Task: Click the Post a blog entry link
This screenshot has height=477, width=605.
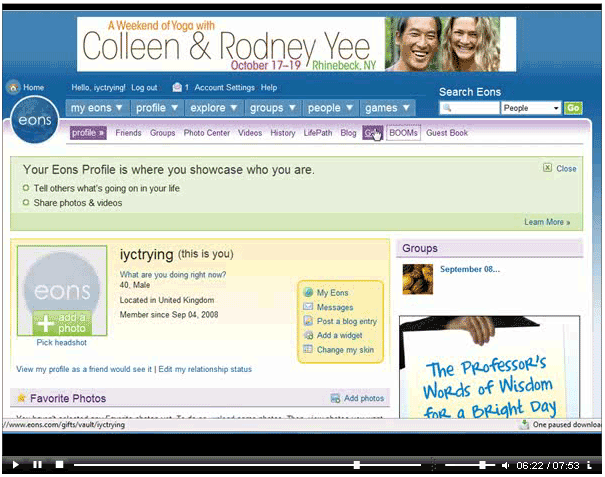Action: pyautogui.click(x=347, y=321)
